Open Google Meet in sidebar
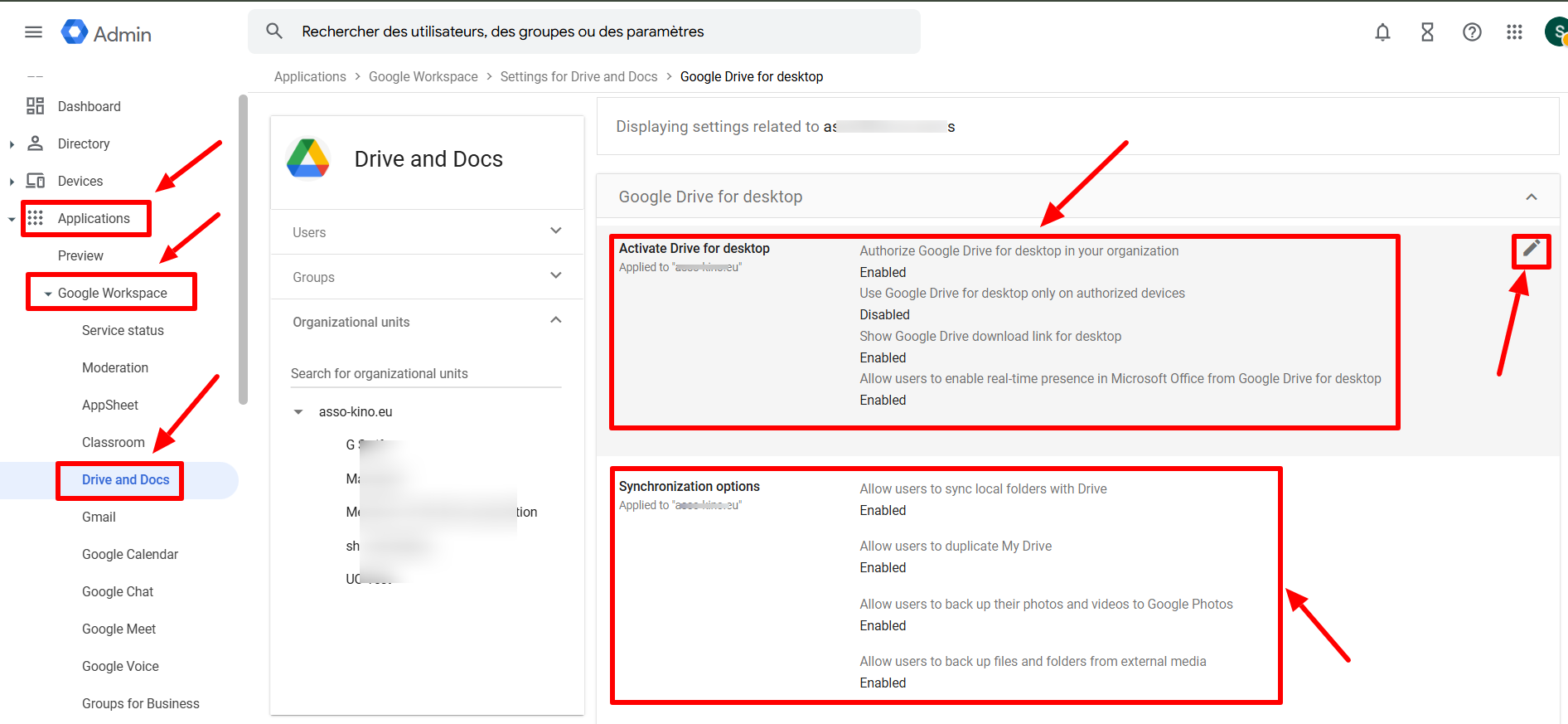 (x=119, y=629)
